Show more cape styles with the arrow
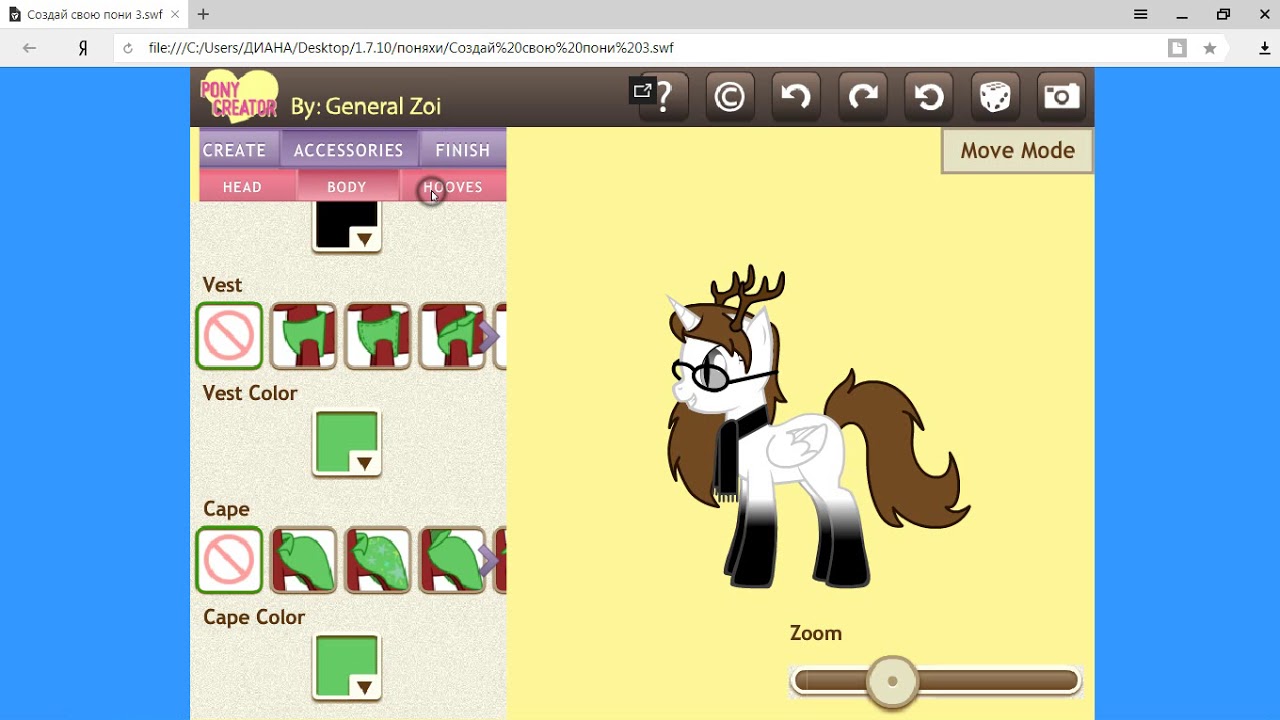 coord(489,560)
